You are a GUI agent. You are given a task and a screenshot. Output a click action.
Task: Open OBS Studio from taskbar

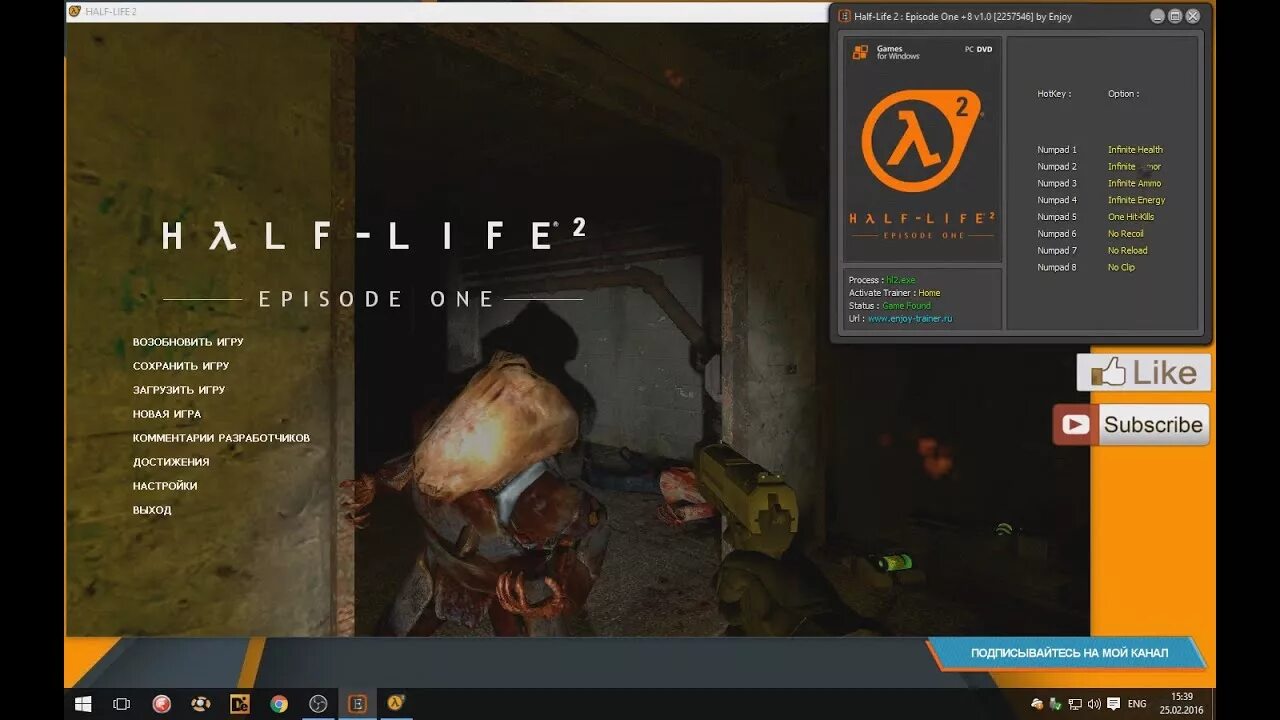(318, 704)
